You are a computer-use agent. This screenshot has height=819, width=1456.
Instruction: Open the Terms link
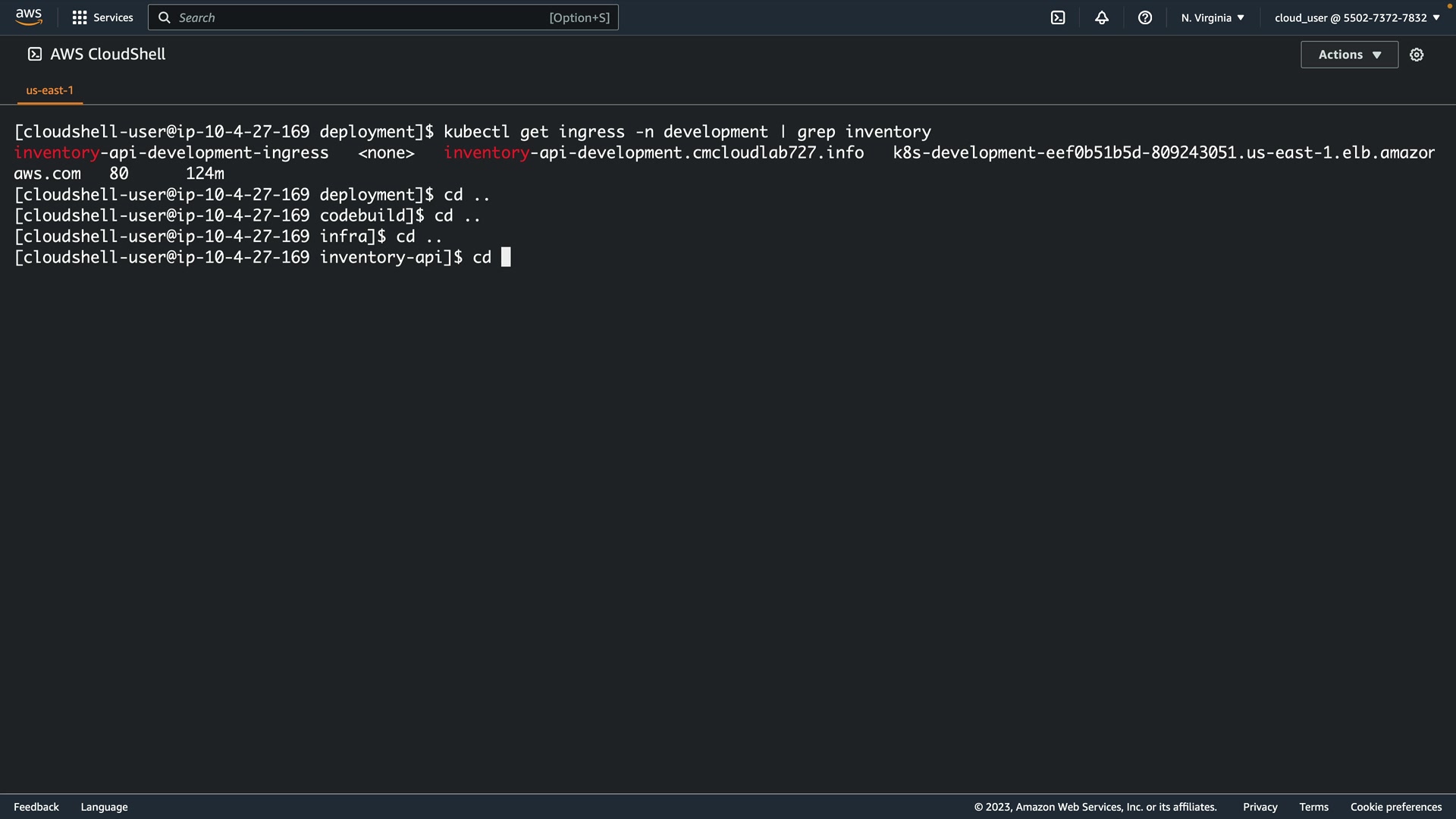[x=1313, y=807]
